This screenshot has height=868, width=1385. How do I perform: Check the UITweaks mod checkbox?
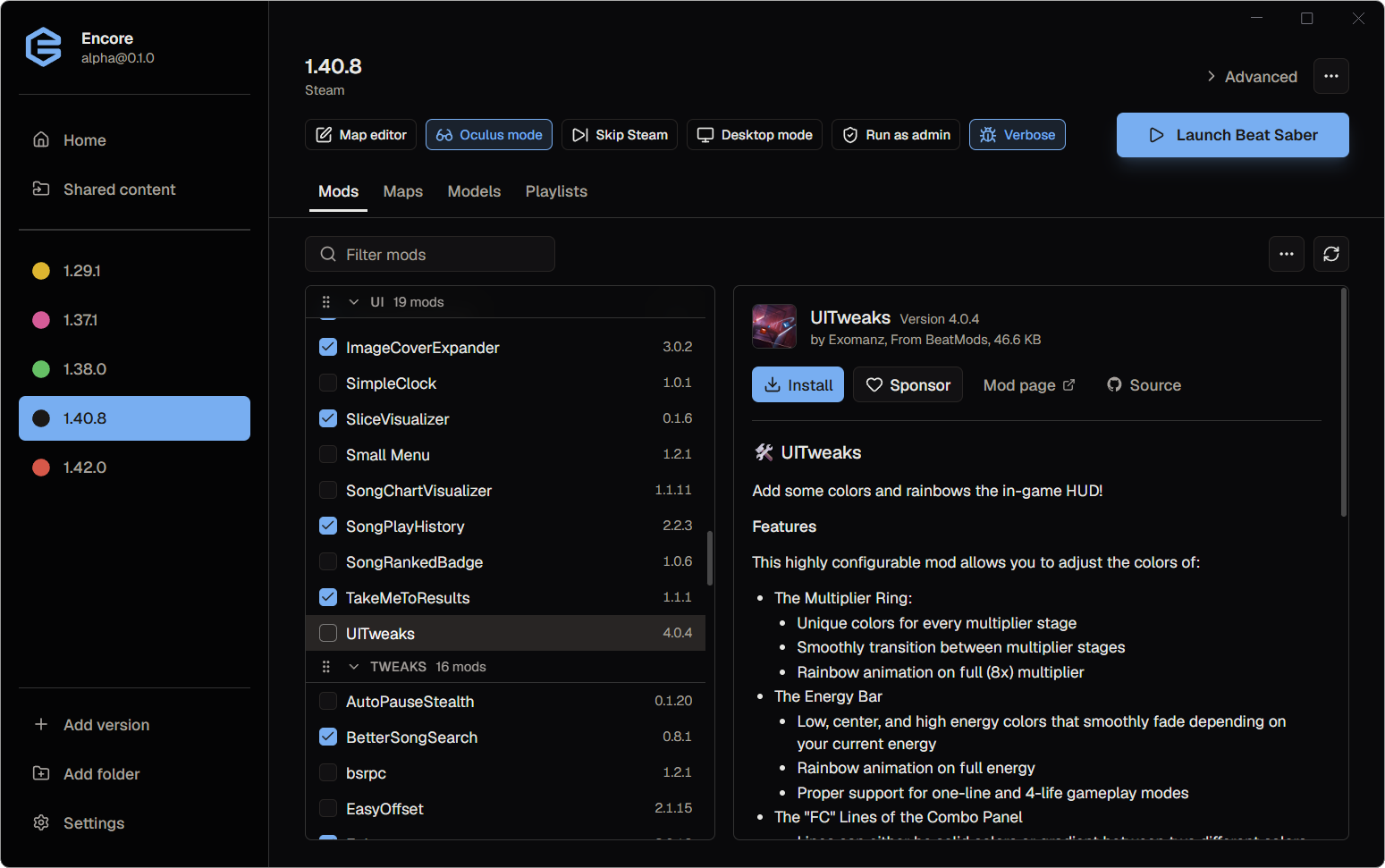click(x=328, y=633)
